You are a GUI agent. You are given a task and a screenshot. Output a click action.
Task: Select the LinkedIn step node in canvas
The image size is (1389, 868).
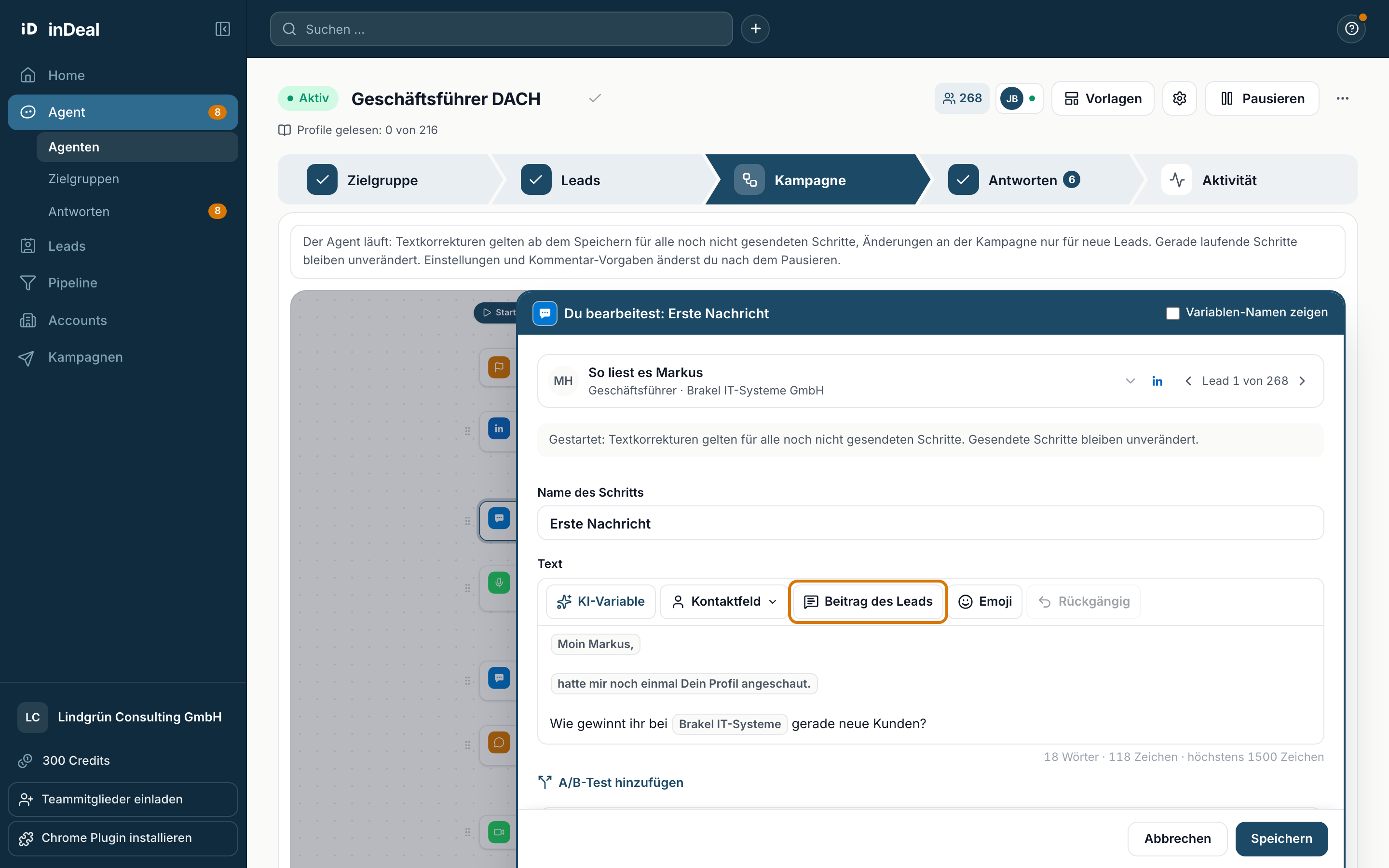pos(499,428)
